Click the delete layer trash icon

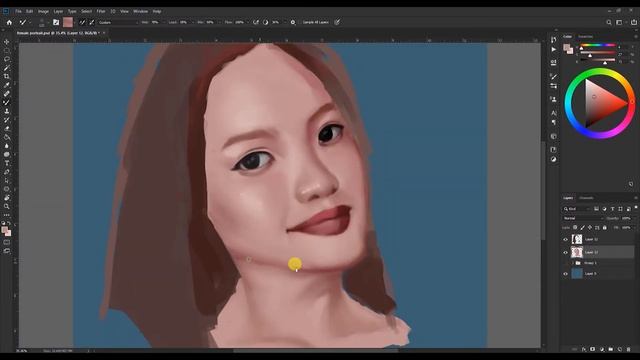click(x=629, y=349)
